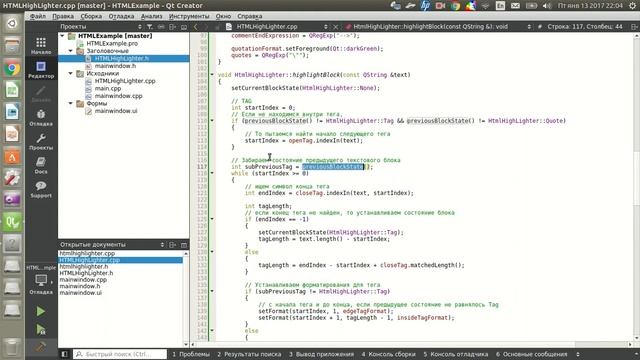Viewport: 640px width, 360px height.
Task: Open the HTMLHighLighter.cpp file selector dropdown
Action: click(x=282, y=27)
